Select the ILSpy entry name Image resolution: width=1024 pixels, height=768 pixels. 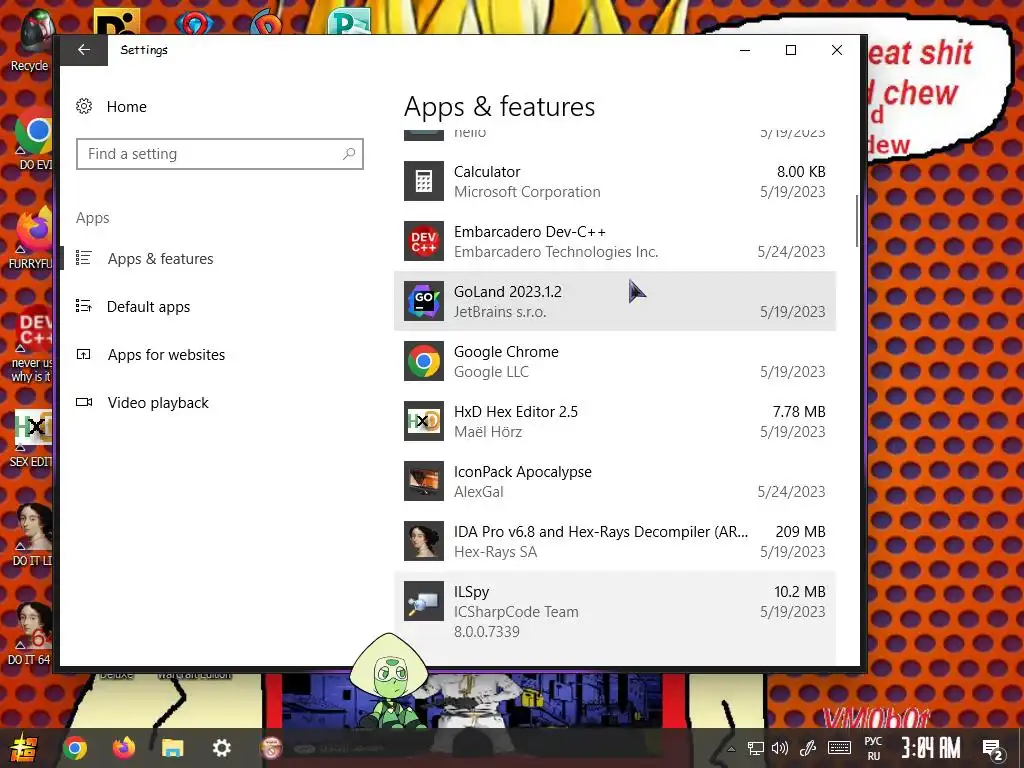click(472, 592)
